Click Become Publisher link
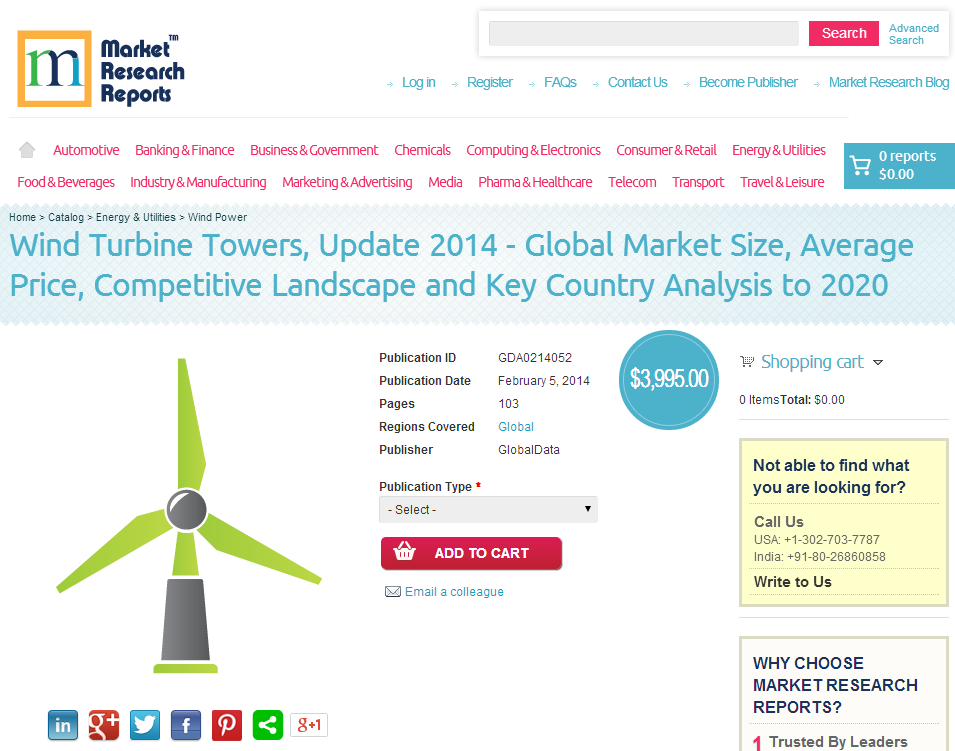The image size is (955, 751). pyautogui.click(x=748, y=82)
